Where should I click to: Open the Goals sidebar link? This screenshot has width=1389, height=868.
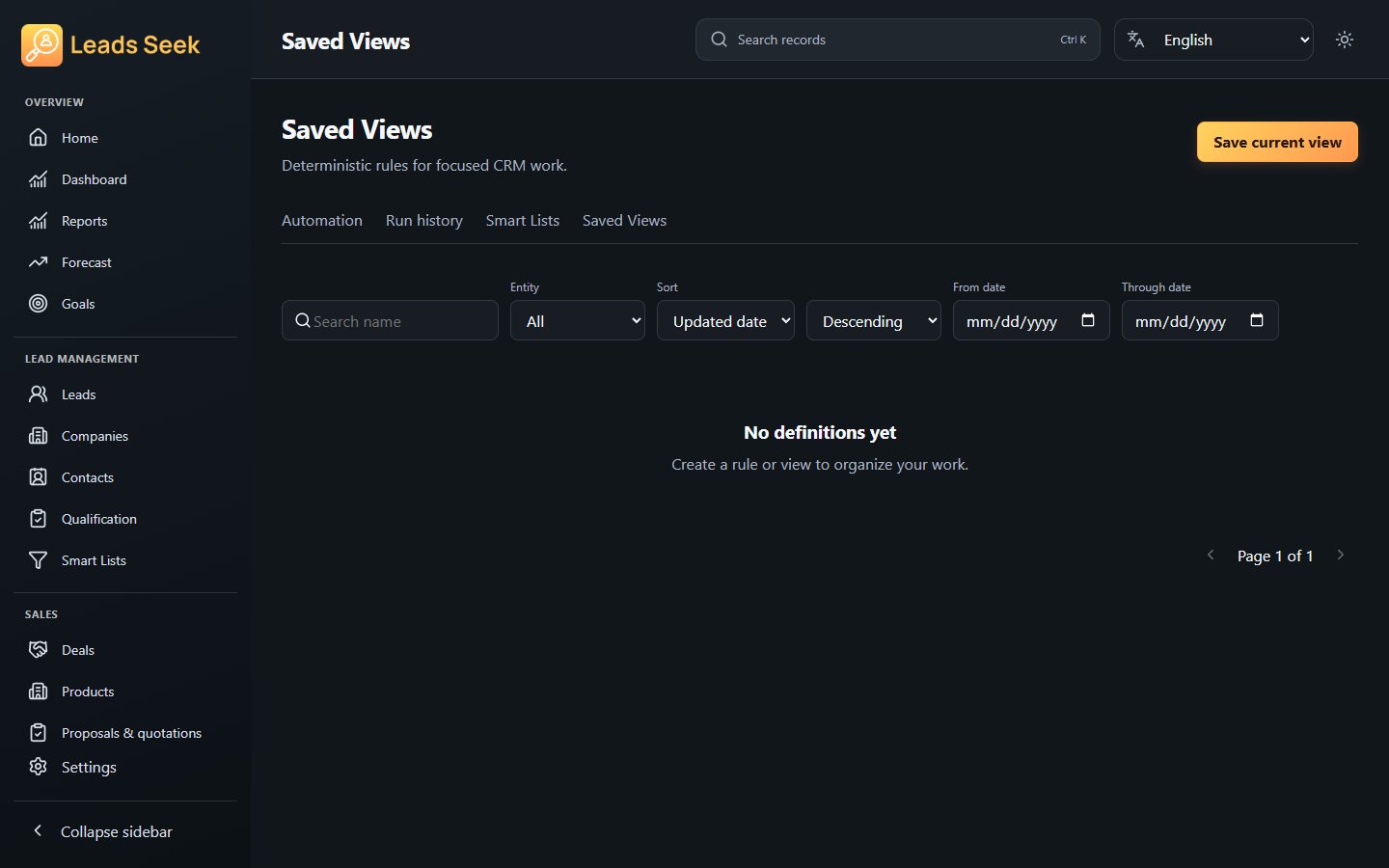point(125,304)
